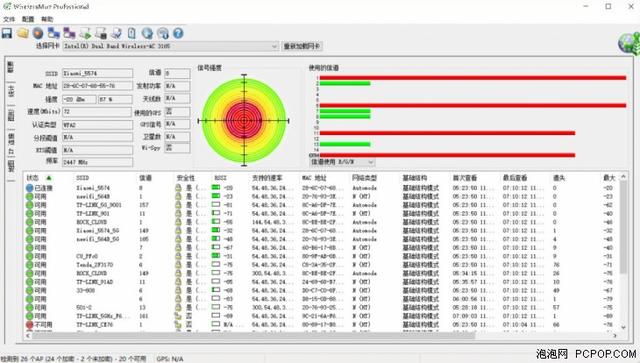Expand the 选择网卡 adapter dropdown
640x363 pixels.
pos(274,47)
